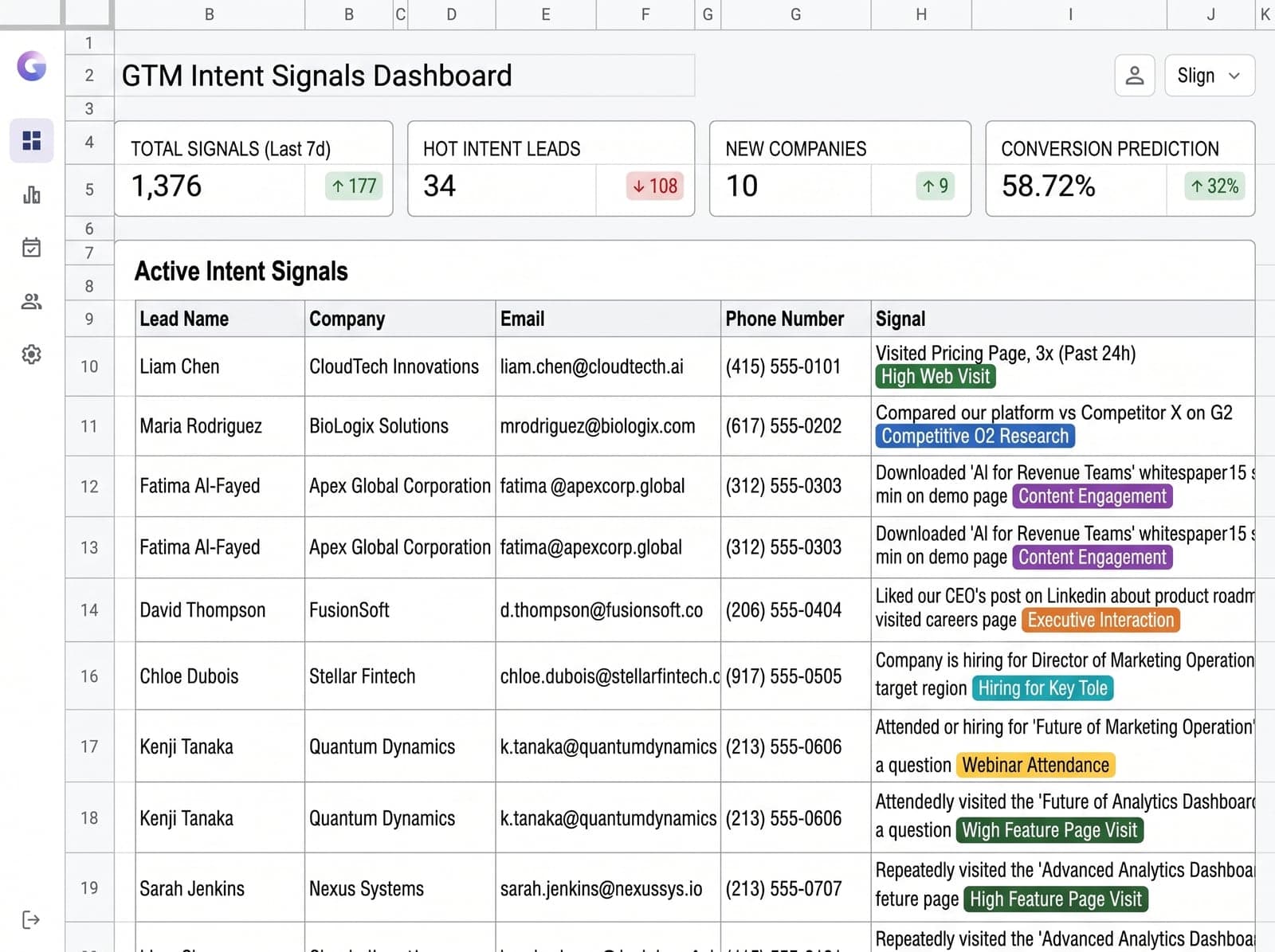The image size is (1275, 952).
Task: Select phone (213) 555-0707
Action: [783, 888]
